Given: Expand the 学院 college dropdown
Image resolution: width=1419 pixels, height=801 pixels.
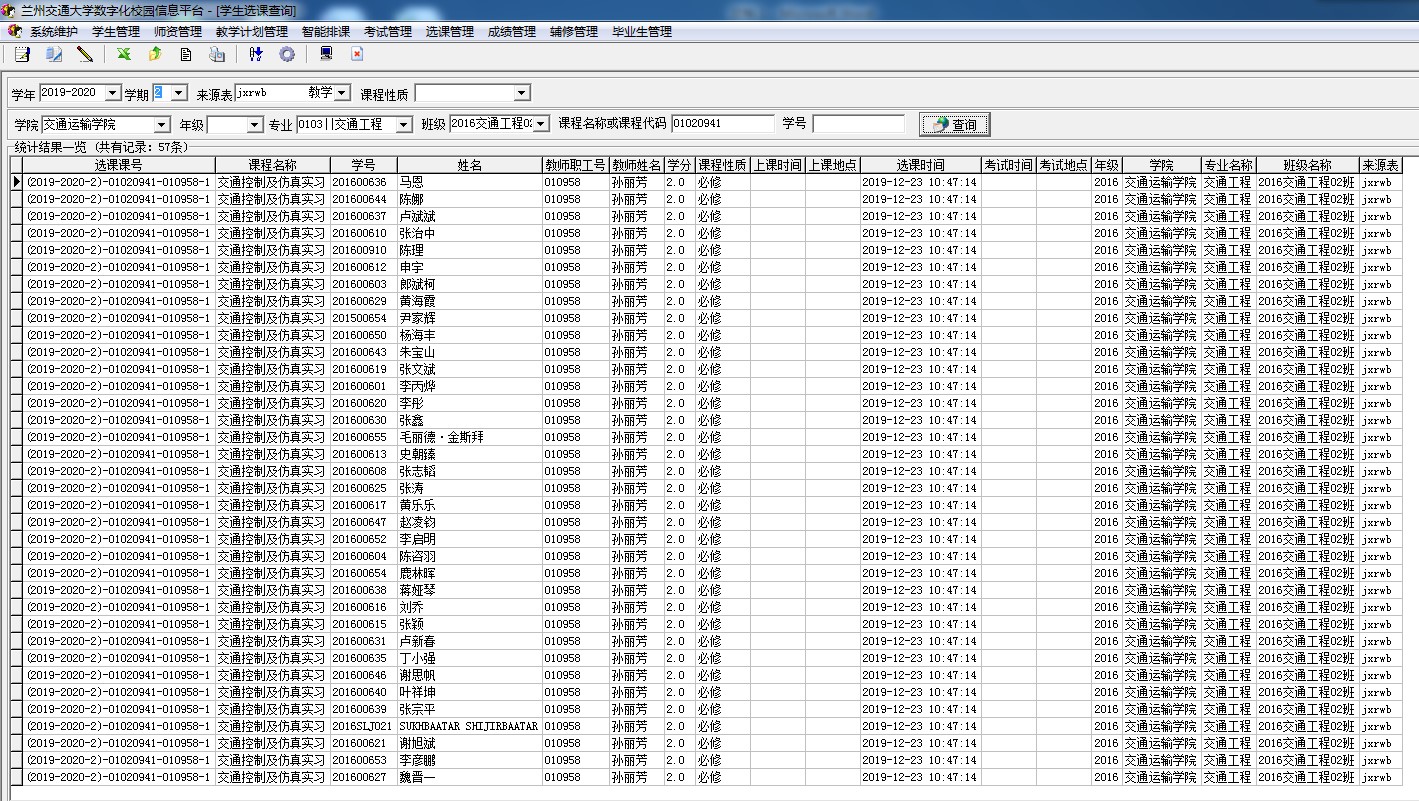Looking at the screenshot, I should 162,125.
